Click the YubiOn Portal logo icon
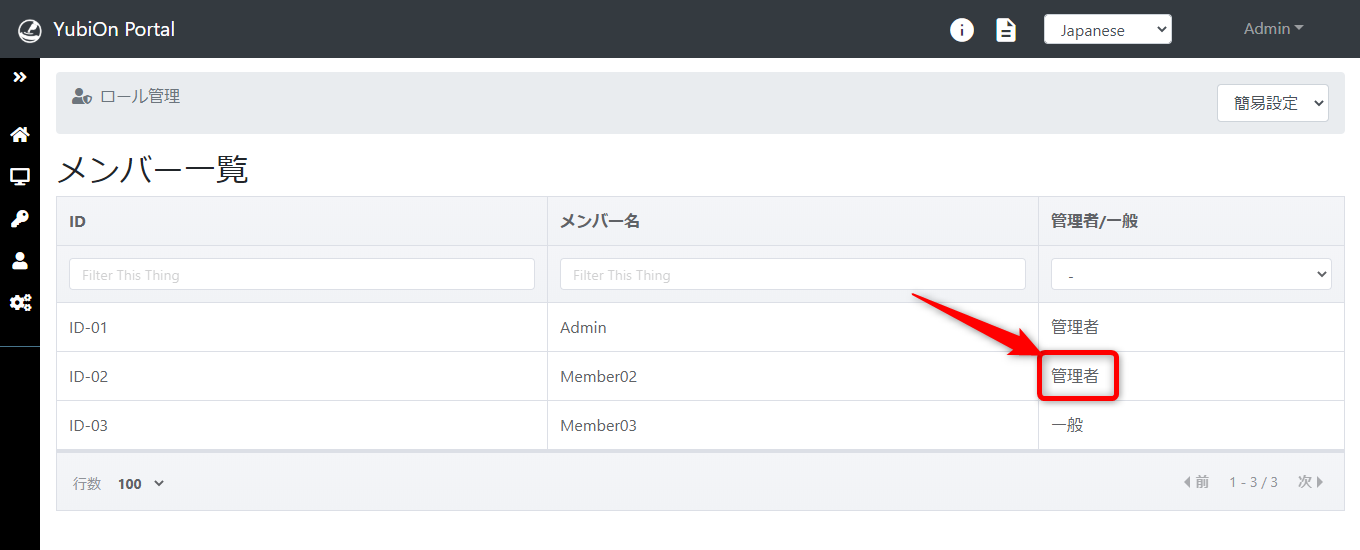This screenshot has width=1360, height=550. click(x=30, y=30)
